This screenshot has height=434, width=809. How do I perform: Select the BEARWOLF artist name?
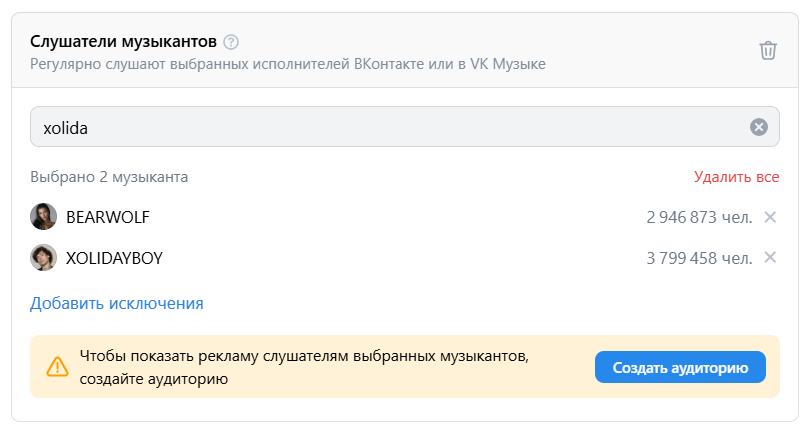pos(107,217)
